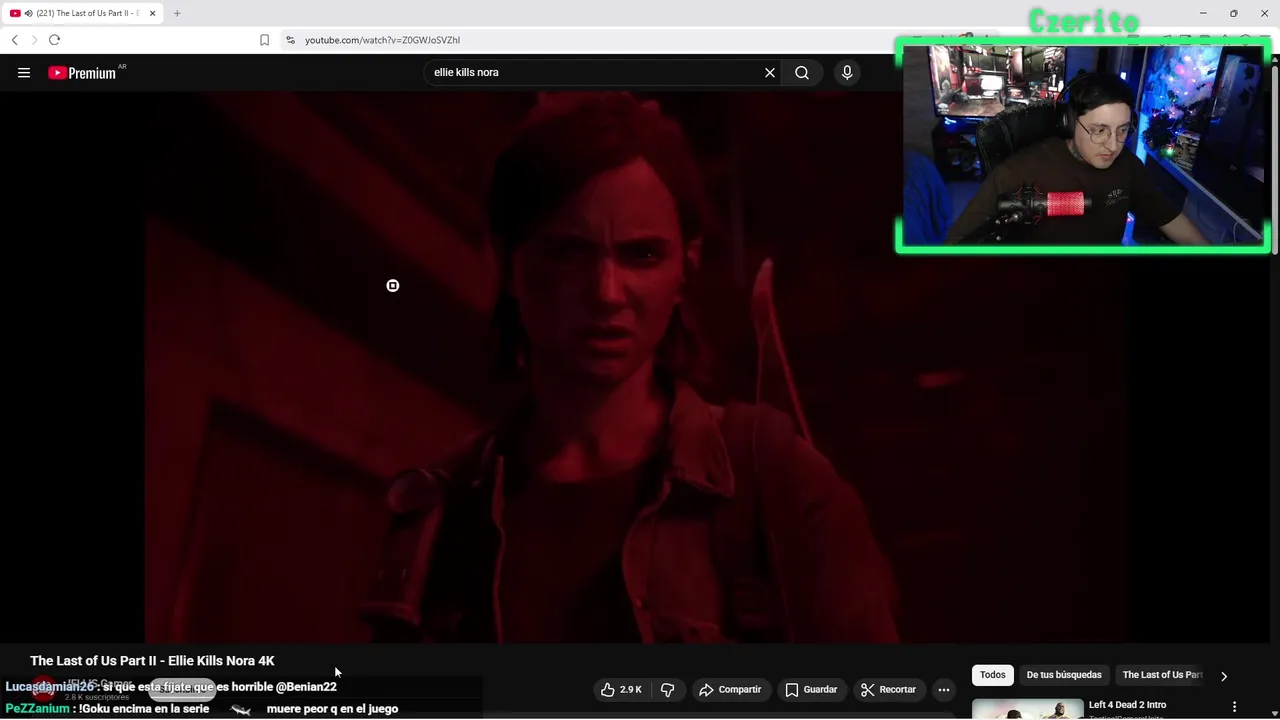Reload the current page

coord(54,40)
